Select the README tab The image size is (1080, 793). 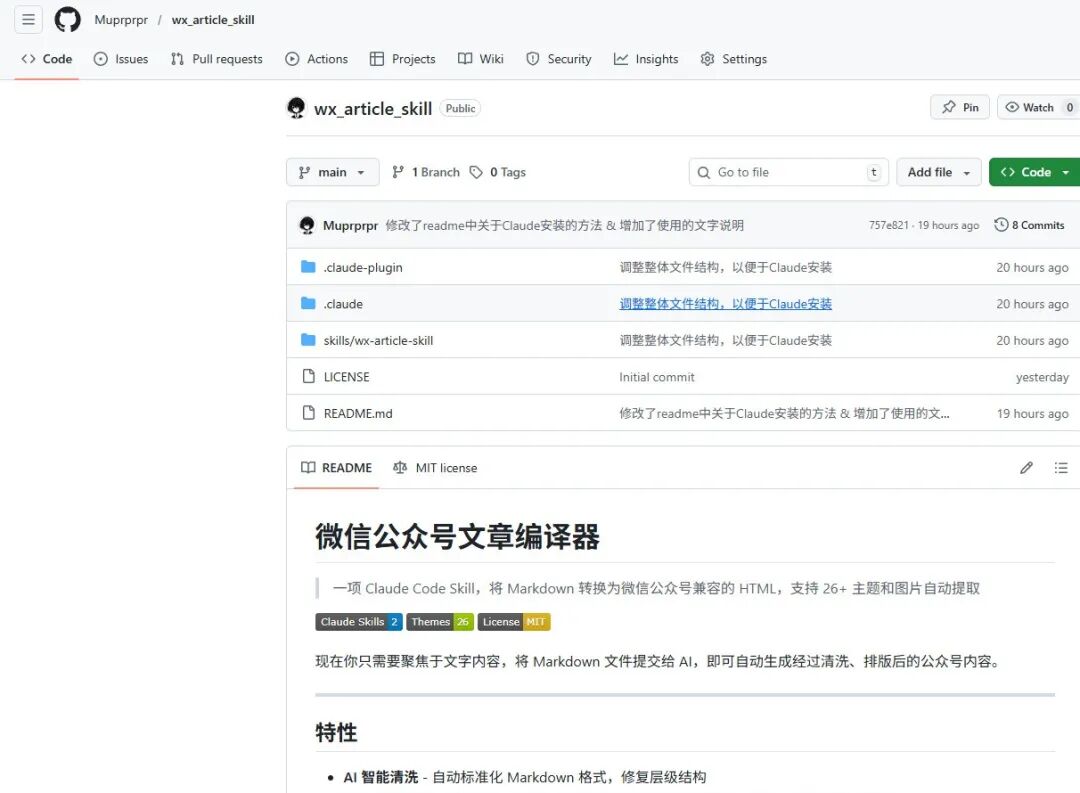(x=336, y=468)
